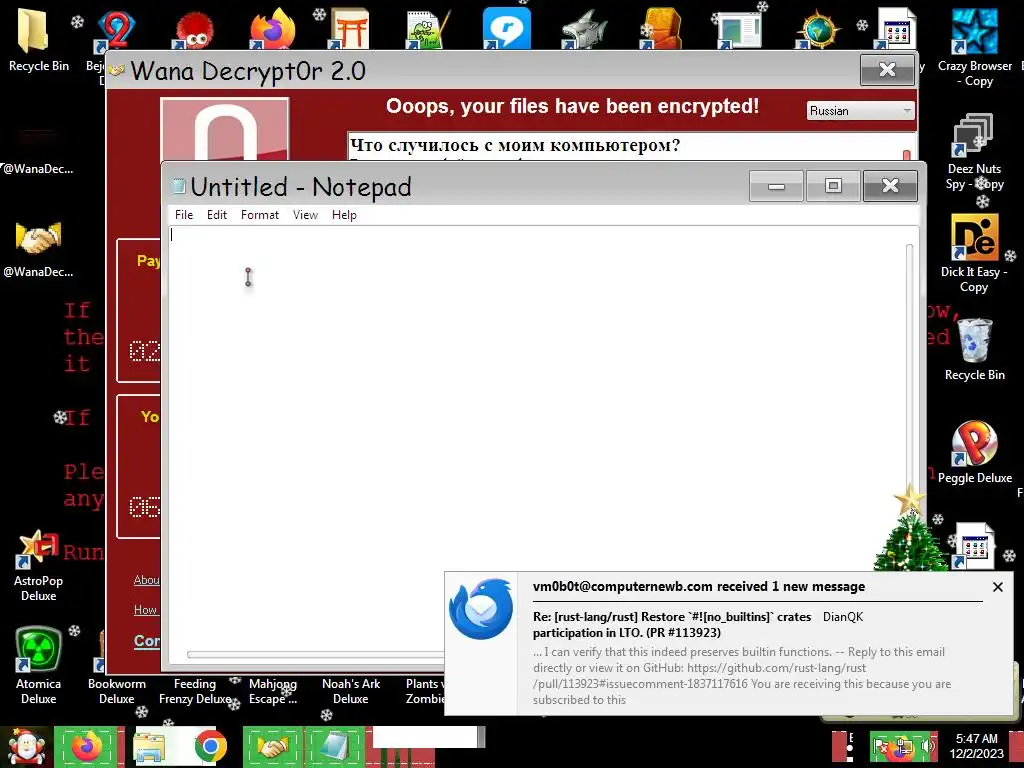Dismiss the Thunderbird new message notification
Screen dimensions: 1024x768
point(997,587)
